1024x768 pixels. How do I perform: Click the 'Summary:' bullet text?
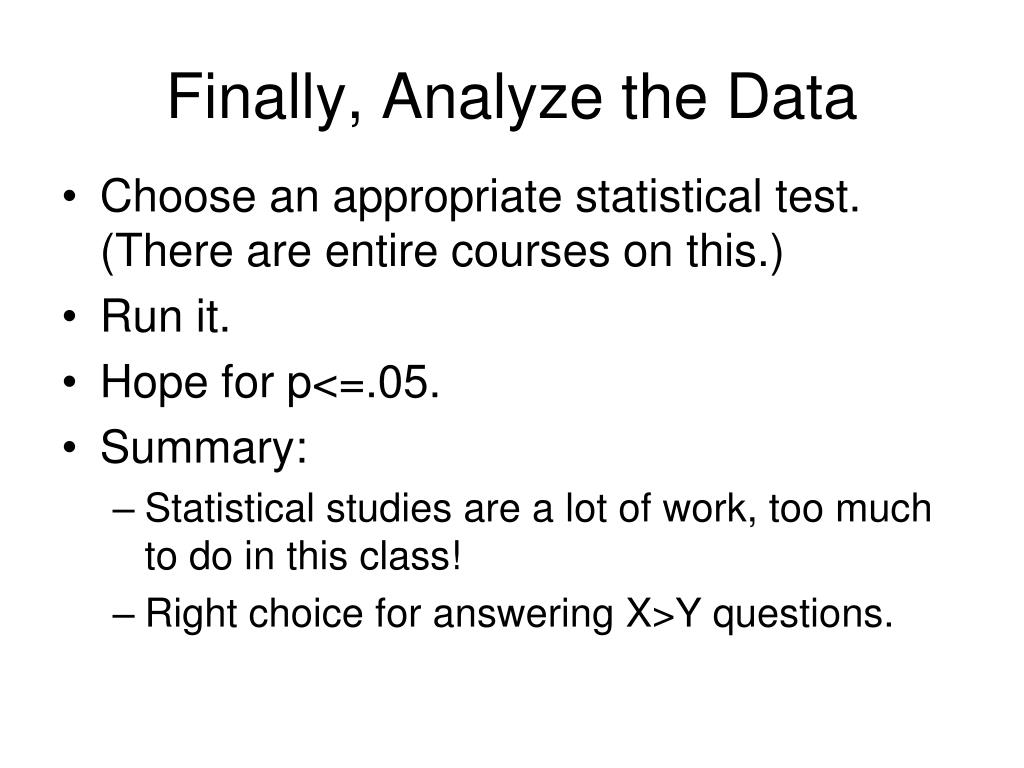coord(204,449)
